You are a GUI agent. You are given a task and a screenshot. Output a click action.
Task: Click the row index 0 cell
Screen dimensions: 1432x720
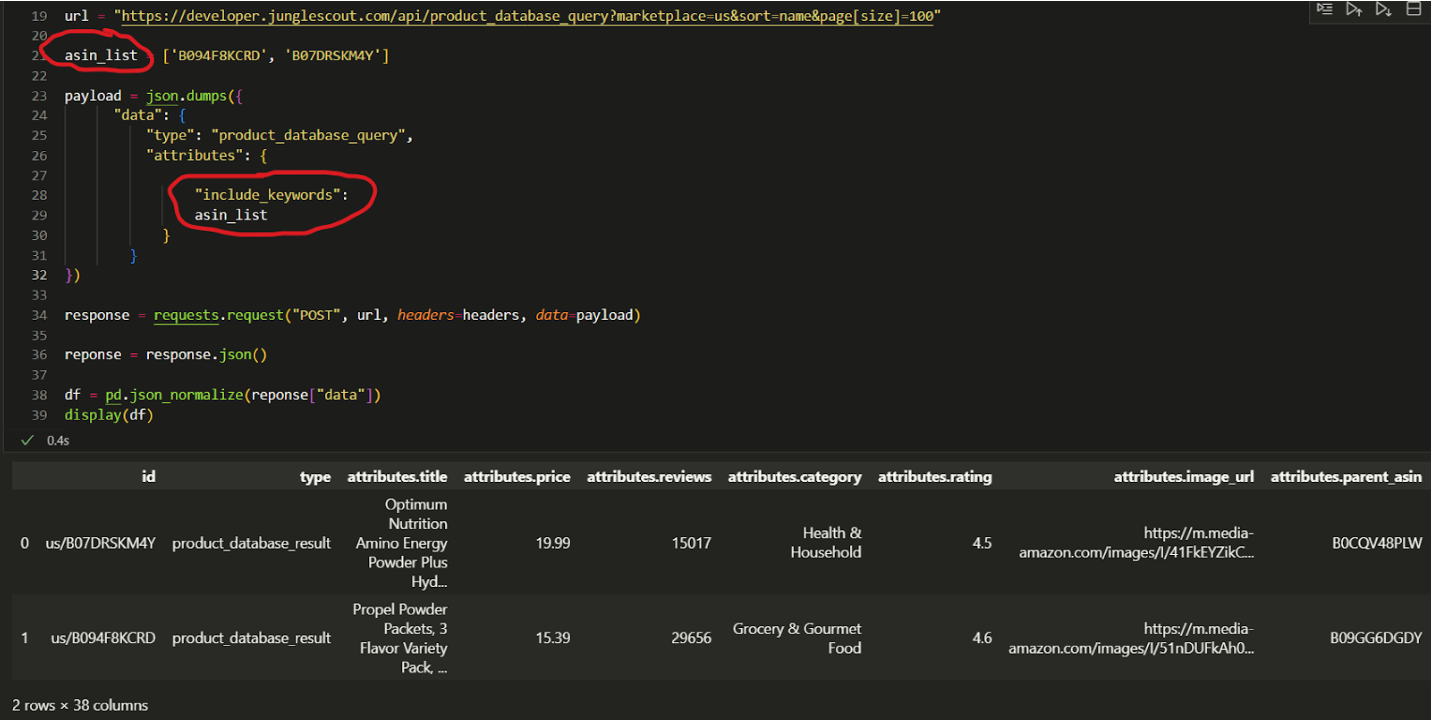25,543
